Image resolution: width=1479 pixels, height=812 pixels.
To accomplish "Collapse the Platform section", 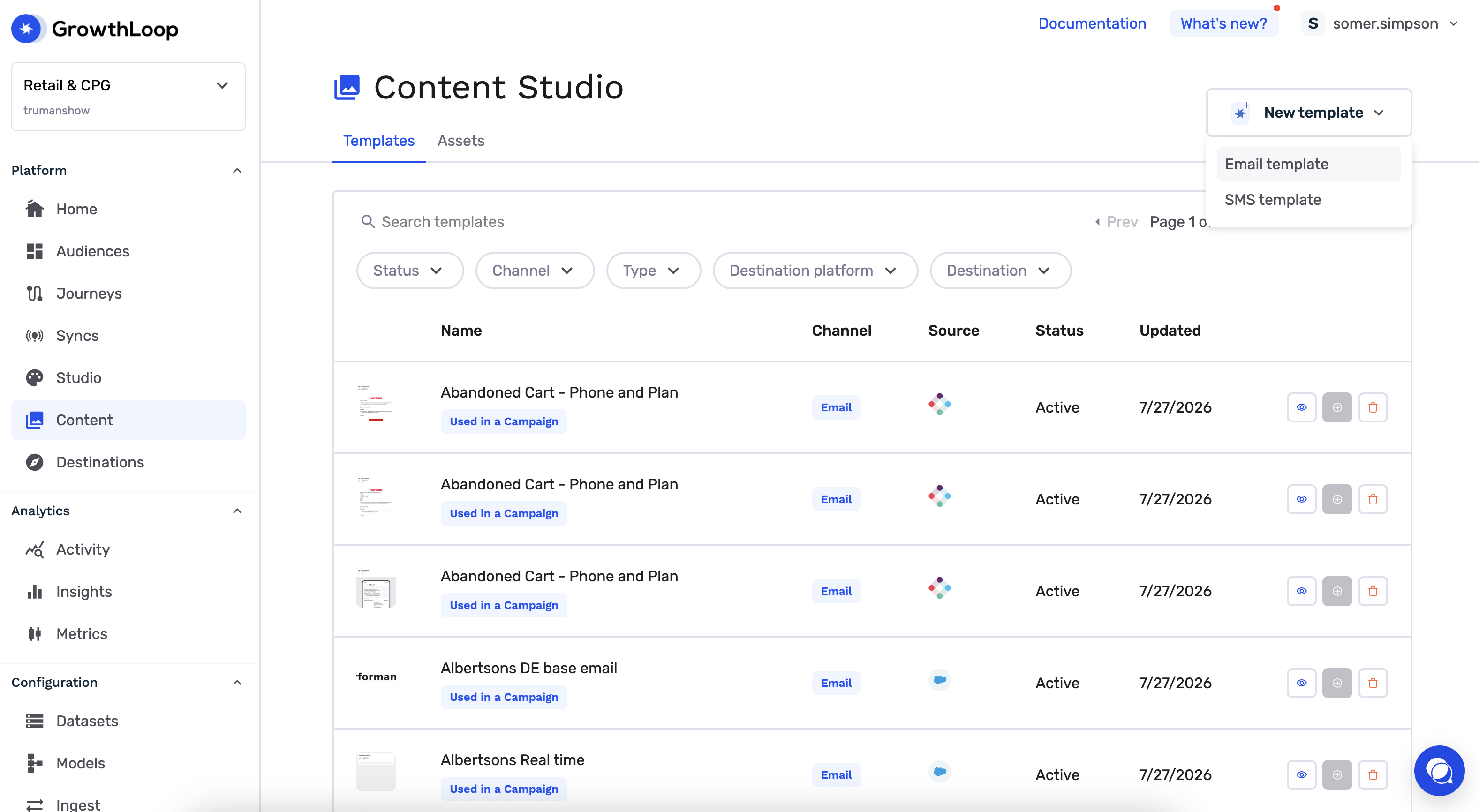I will [x=237, y=171].
